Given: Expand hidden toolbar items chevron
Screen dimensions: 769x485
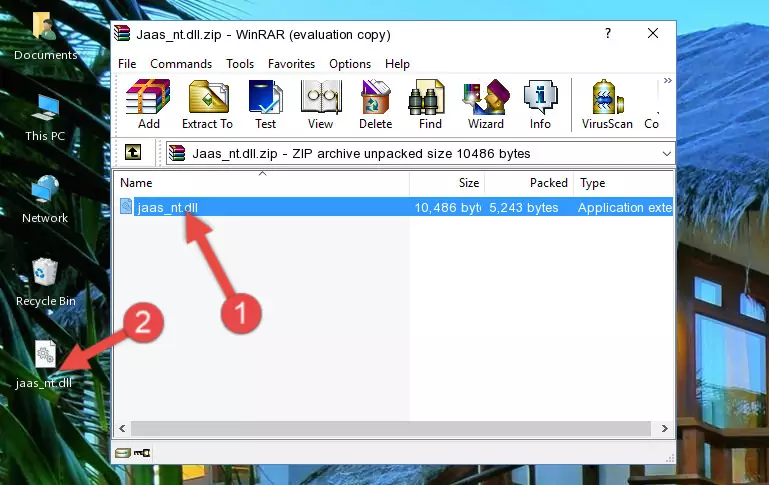Looking at the screenshot, I should click(x=667, y=80).
